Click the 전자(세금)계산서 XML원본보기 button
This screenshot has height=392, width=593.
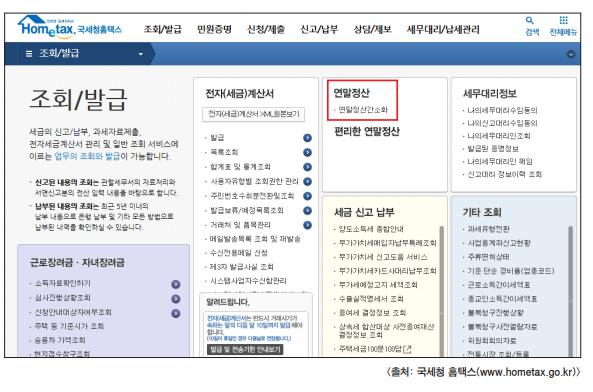253,114
